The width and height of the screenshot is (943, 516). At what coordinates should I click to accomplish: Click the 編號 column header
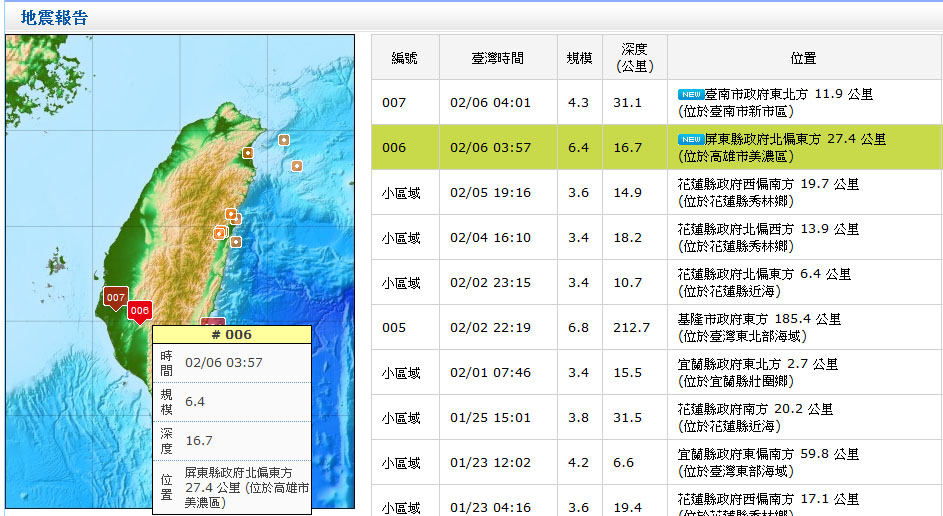tap(405, 59)
